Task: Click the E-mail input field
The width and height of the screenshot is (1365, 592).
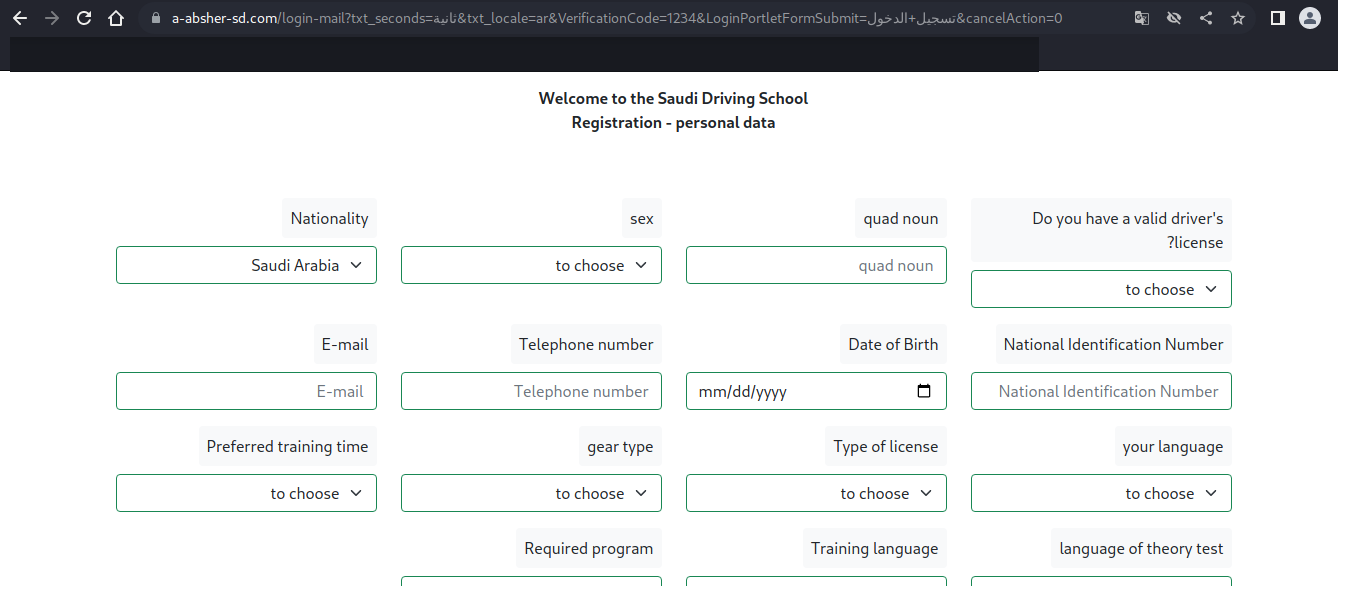Action: click(x=246, y=390)
